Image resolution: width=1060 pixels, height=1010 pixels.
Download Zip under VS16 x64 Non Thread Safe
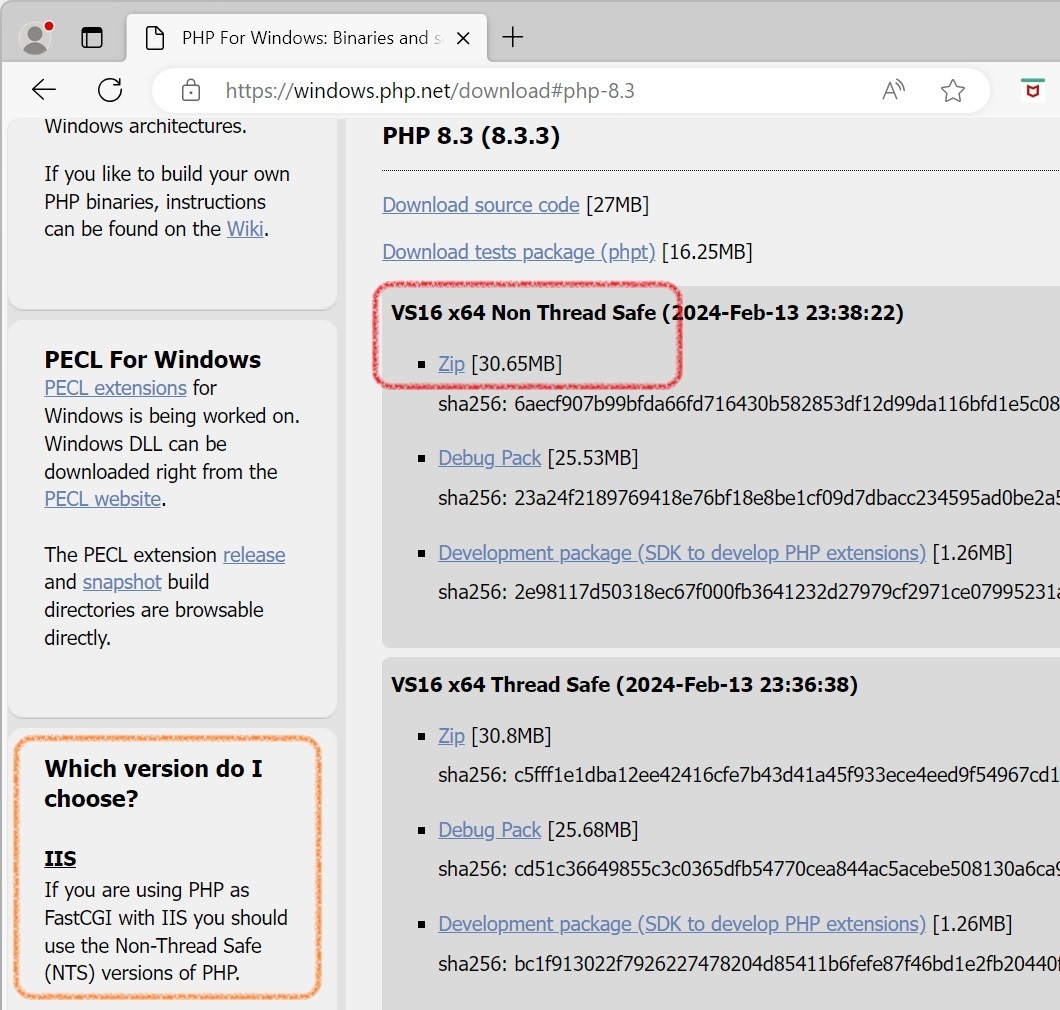[451, 364]
